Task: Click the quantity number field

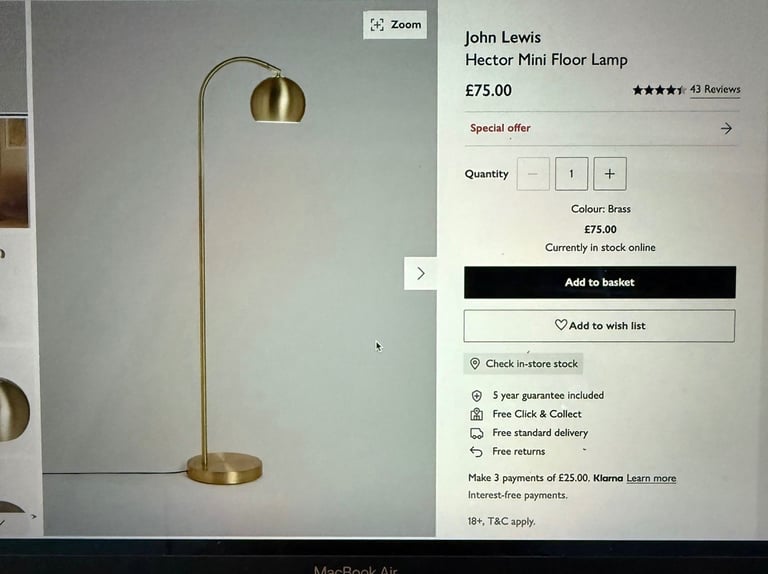Action: [x=571, y=174]
